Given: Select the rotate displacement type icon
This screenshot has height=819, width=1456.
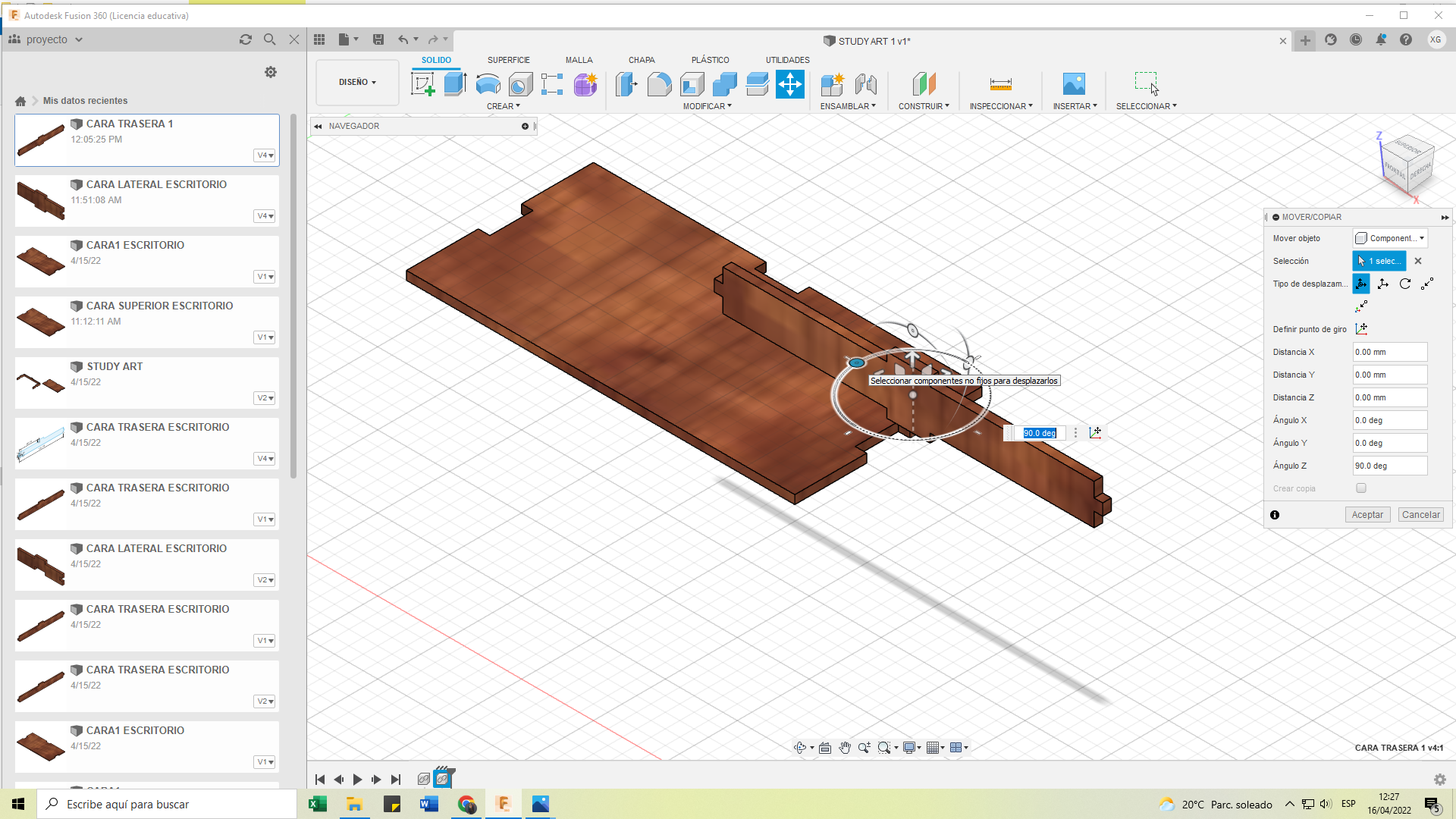Looking at the screenshot, I should [1405, 284].
